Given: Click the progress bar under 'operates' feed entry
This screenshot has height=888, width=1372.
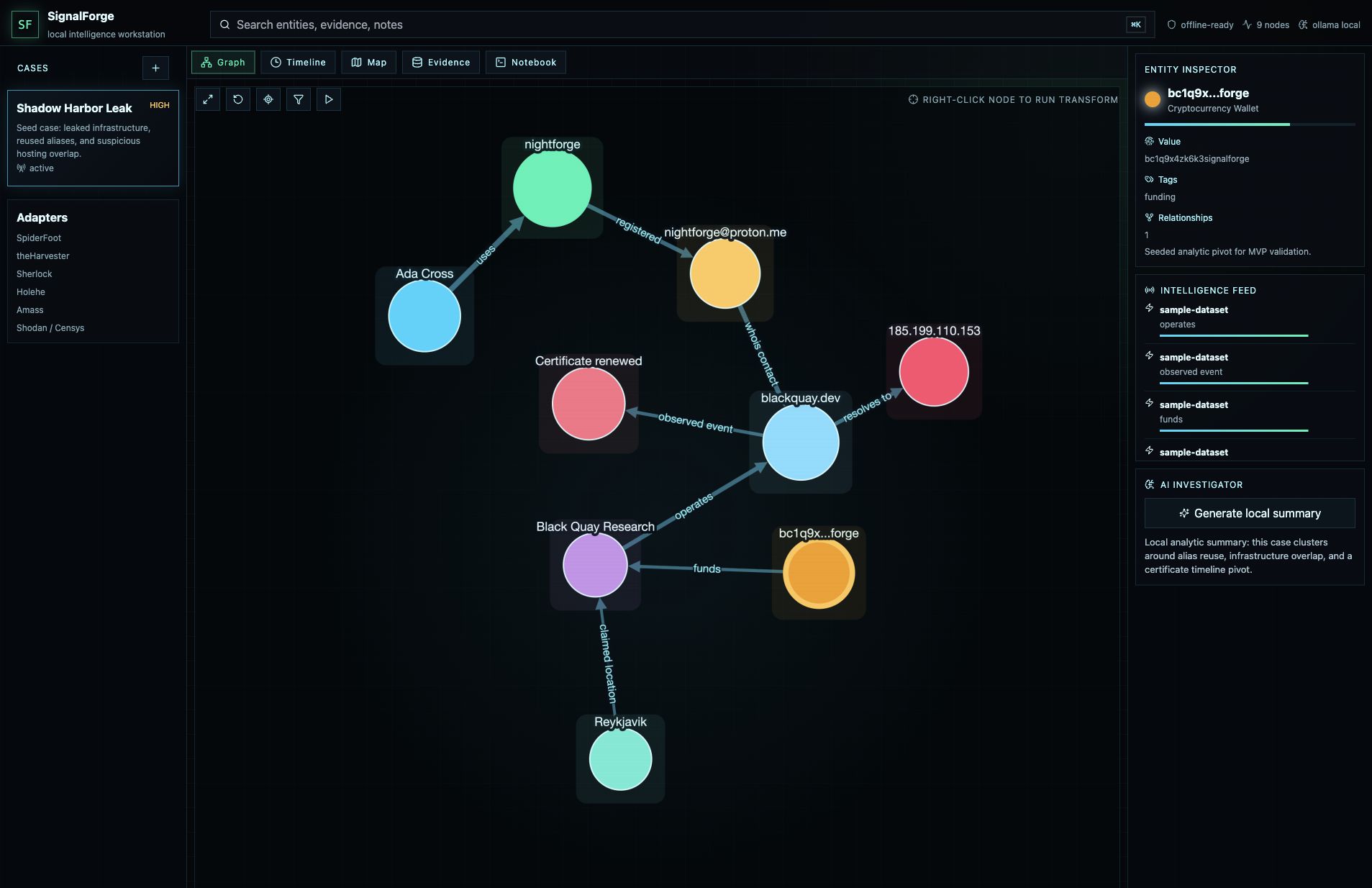Looking at the screenshot, I should coord(1234,336).
